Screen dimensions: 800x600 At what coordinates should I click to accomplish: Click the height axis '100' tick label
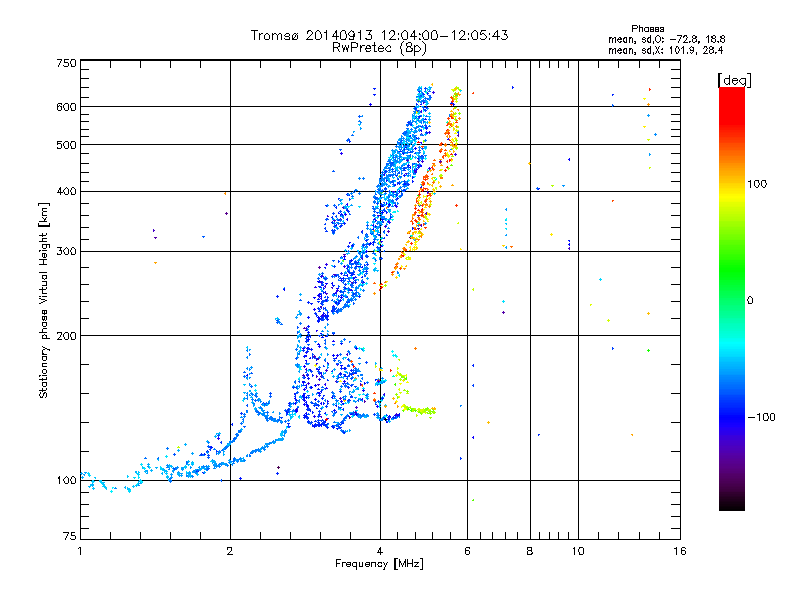[x=66, y=480]
